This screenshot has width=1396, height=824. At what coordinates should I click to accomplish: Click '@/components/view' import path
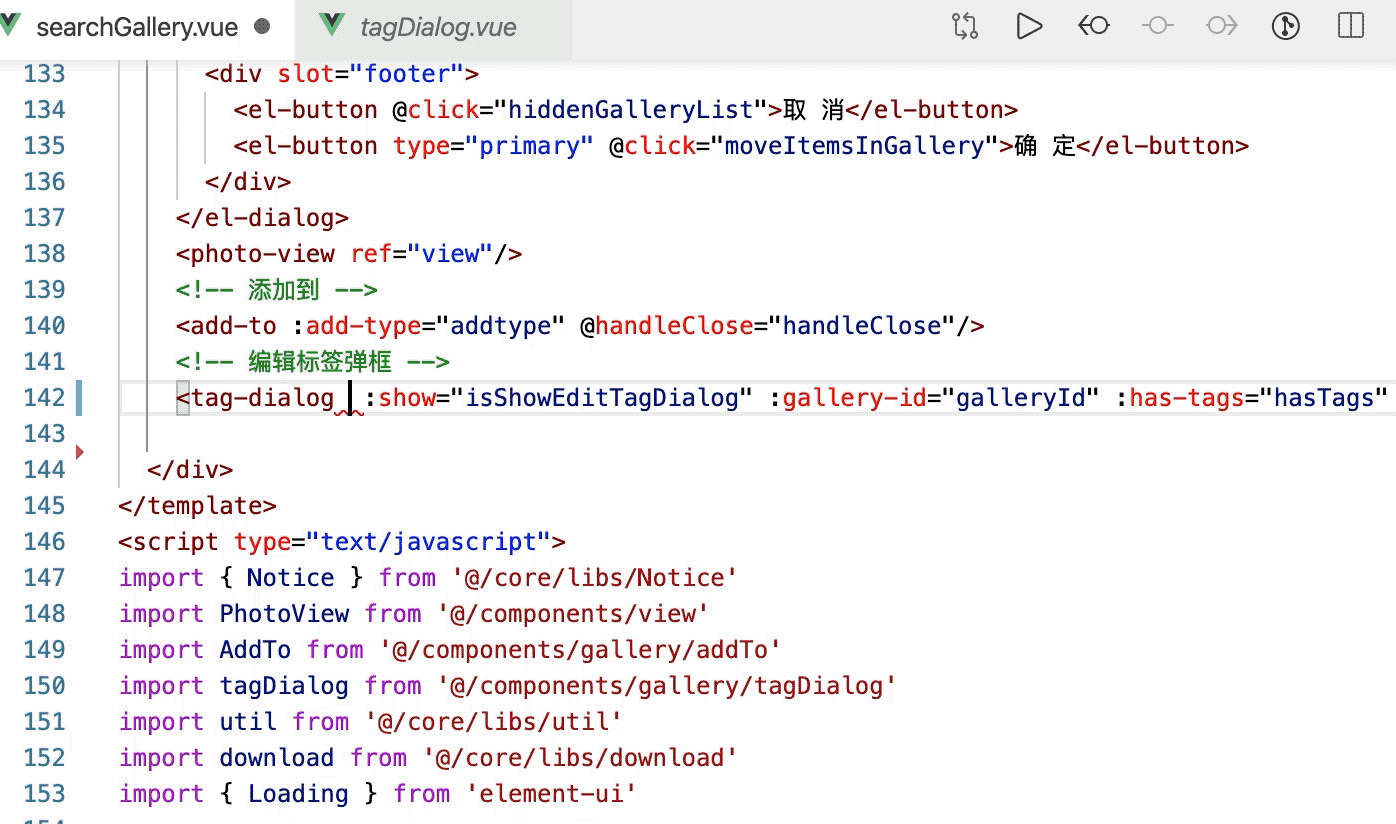573,613
